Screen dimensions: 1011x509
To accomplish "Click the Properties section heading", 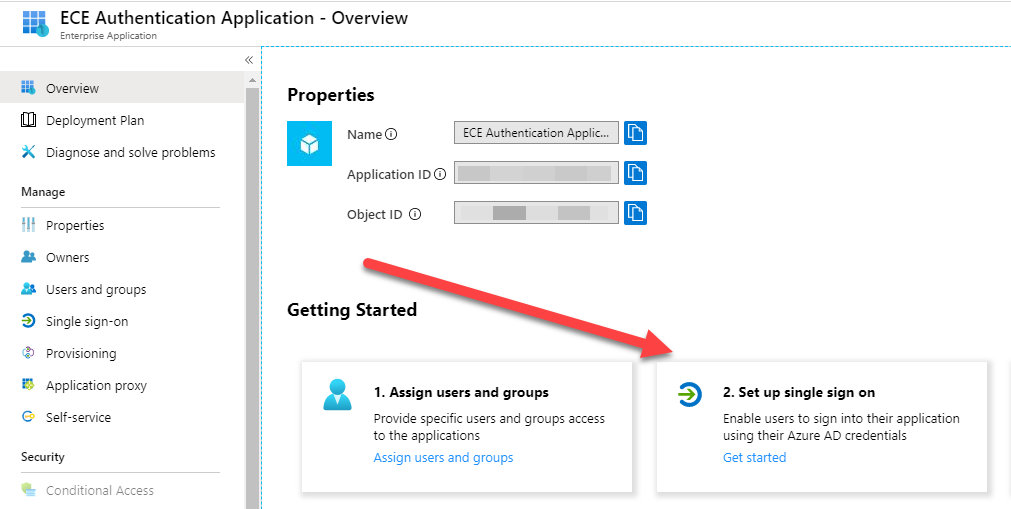I will 331,95.
